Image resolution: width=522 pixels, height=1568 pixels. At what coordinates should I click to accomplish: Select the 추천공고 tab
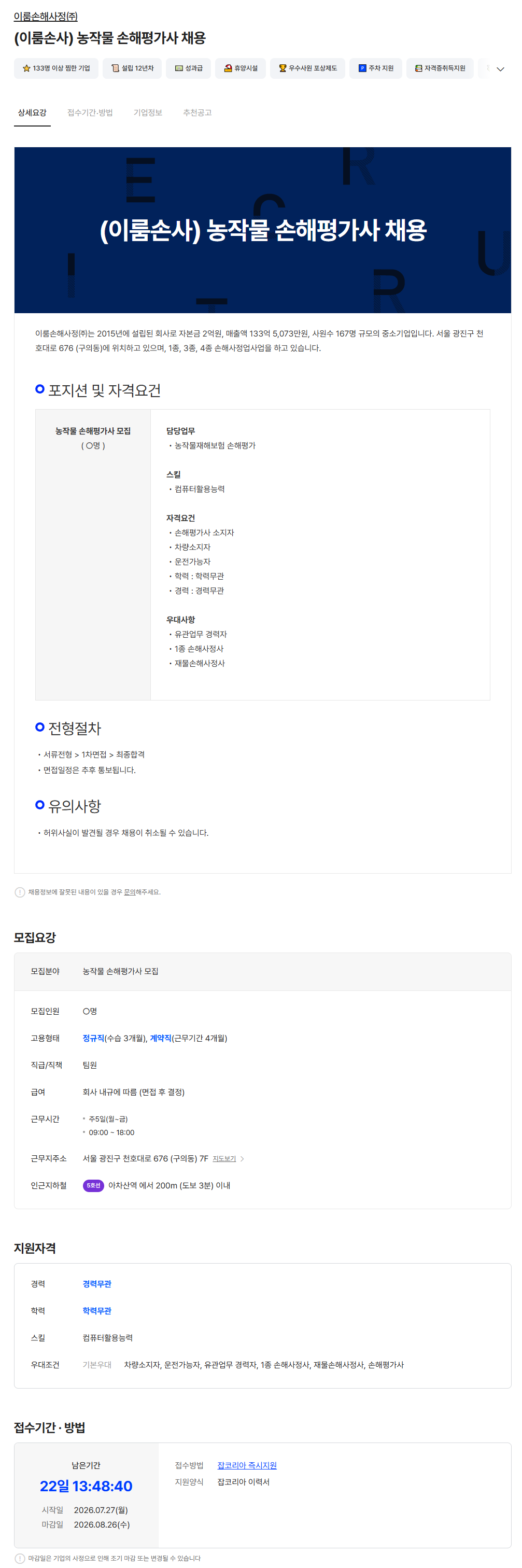[x=197, y=113]
